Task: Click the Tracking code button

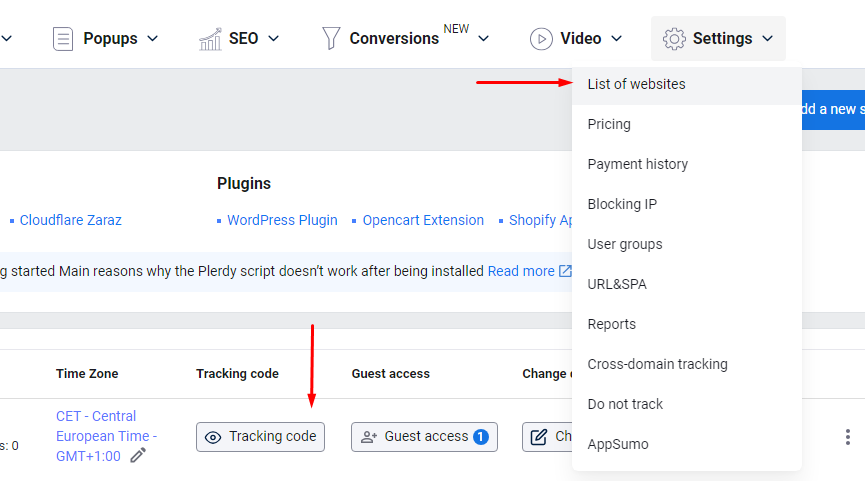Action: 260,437
